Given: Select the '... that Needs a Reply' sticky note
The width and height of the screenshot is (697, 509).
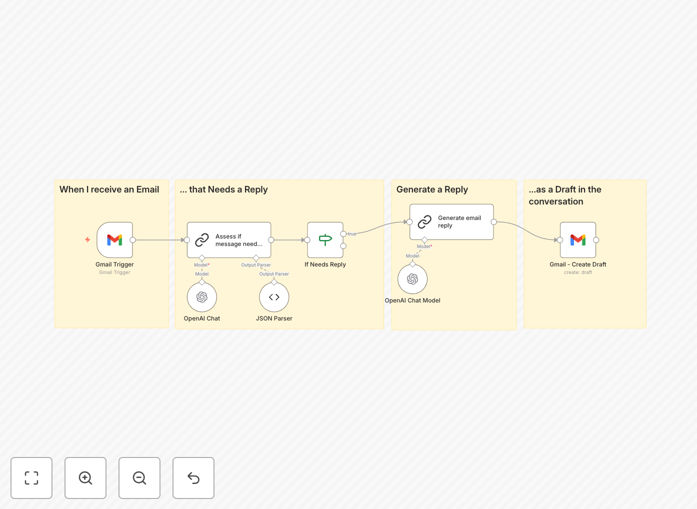Looking at the screenshot, I should [x=280, y=254].
